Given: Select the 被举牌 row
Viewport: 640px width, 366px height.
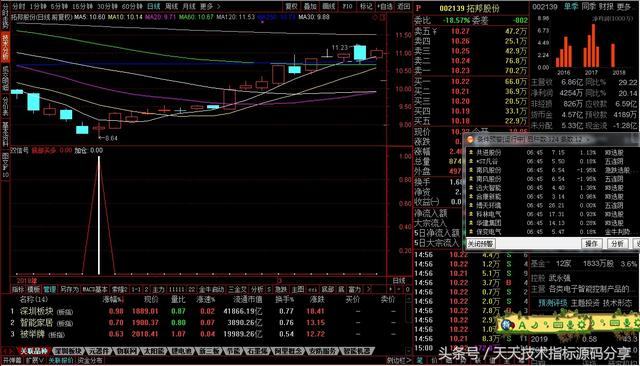Looking at the screenshot, I should pyautogui.click(x=204, y=334).
